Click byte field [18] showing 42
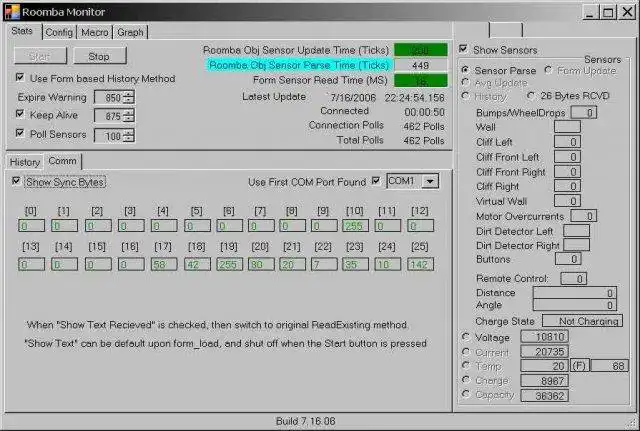Screen dimensions: 640x431 click(x=197, y=264)
